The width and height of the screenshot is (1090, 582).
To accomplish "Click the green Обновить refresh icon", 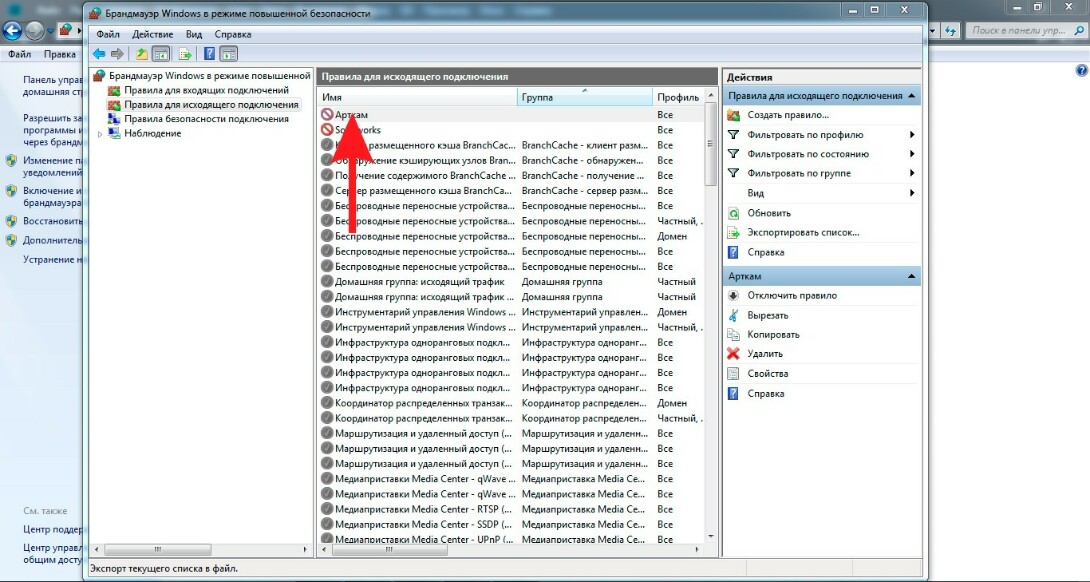I will 733,213.
